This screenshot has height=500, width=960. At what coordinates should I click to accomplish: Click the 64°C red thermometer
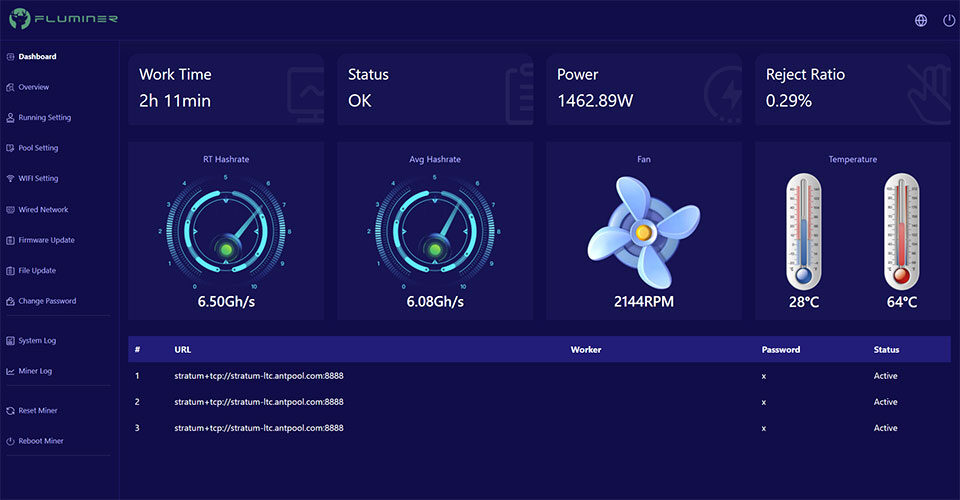pos(902,232)
